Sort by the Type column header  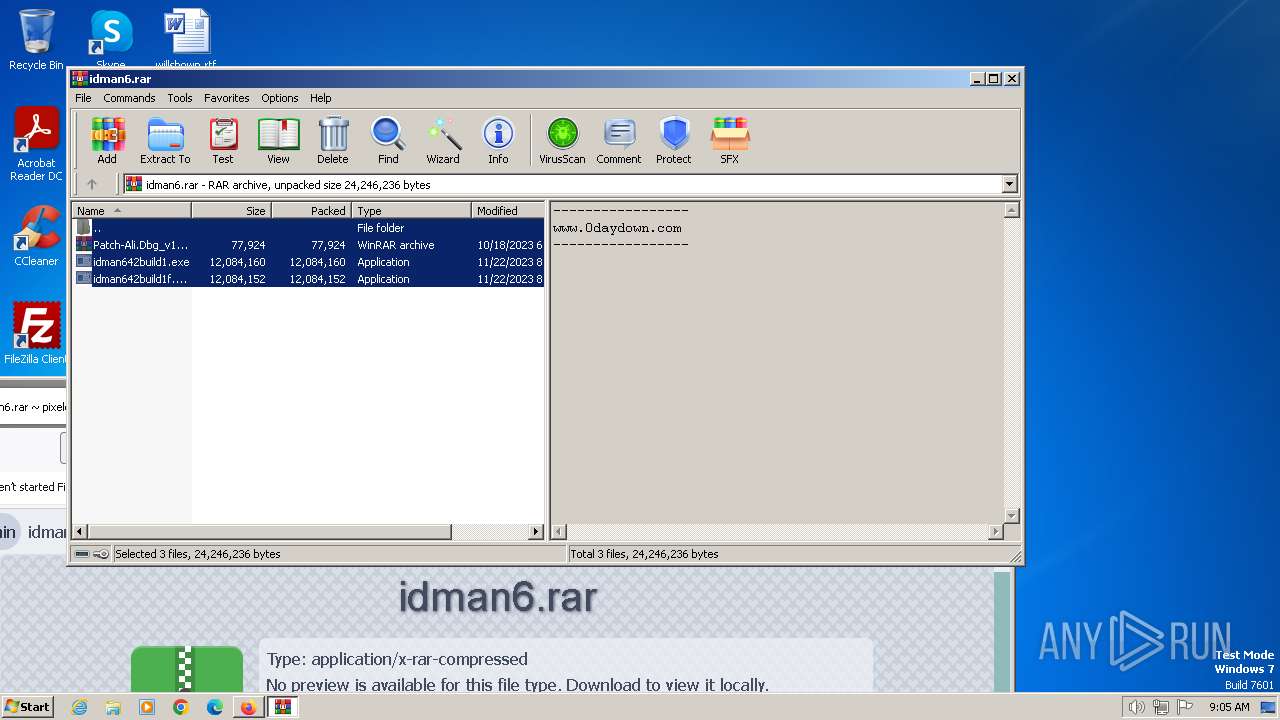[x=411, y=211]
